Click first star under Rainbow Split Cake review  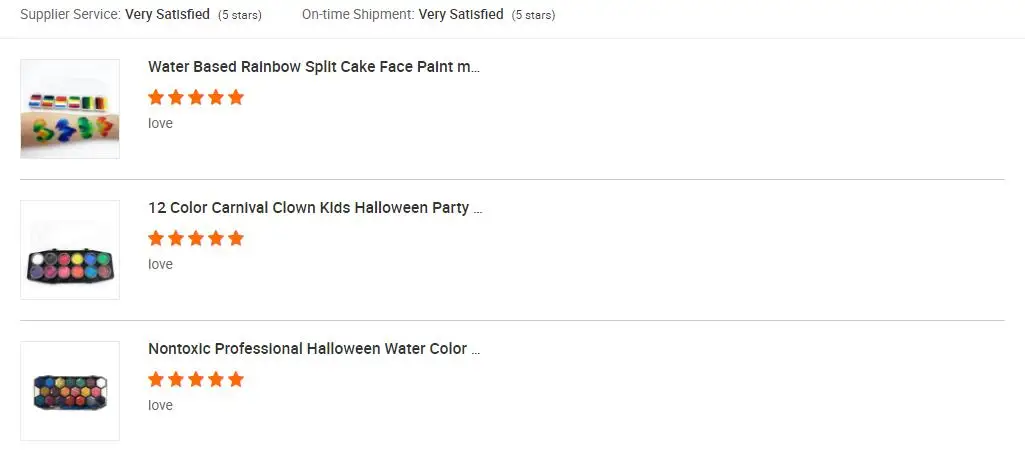point(156,97)
